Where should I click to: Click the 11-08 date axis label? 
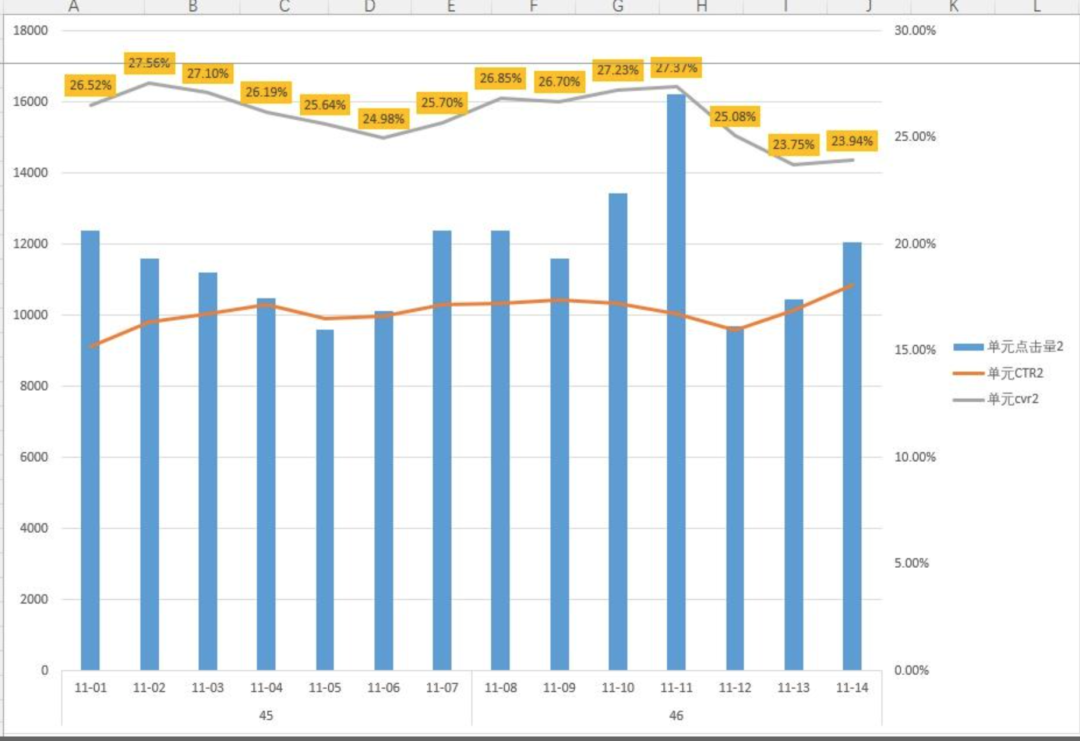point(501,688)
